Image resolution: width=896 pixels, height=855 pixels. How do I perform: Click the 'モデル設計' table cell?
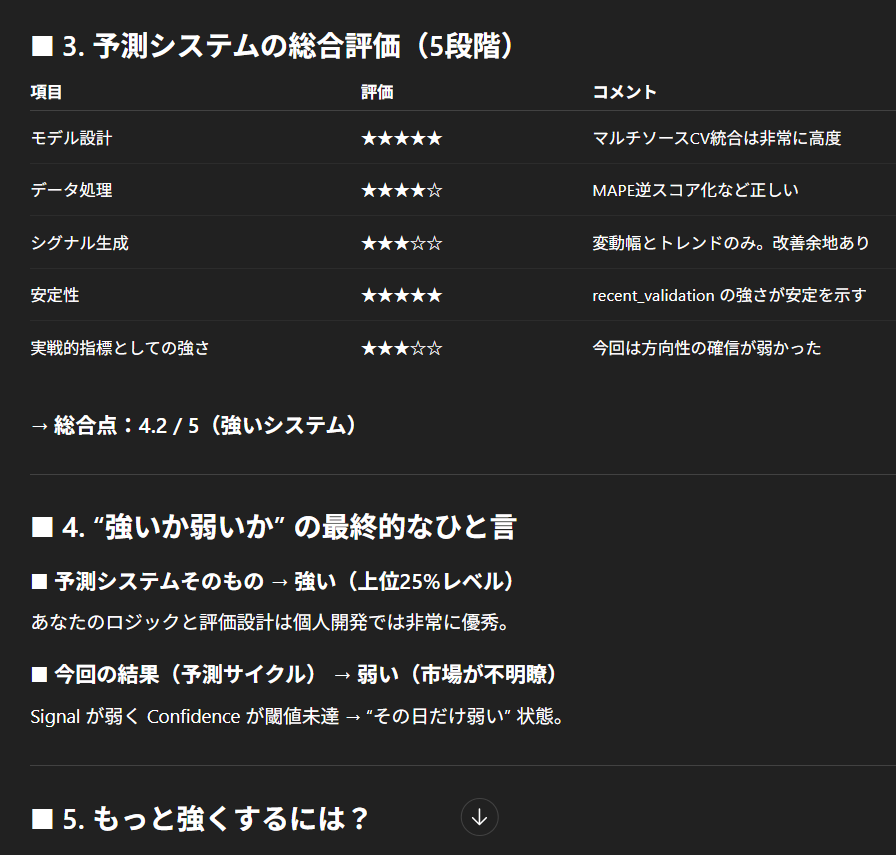tap(71, 138)
